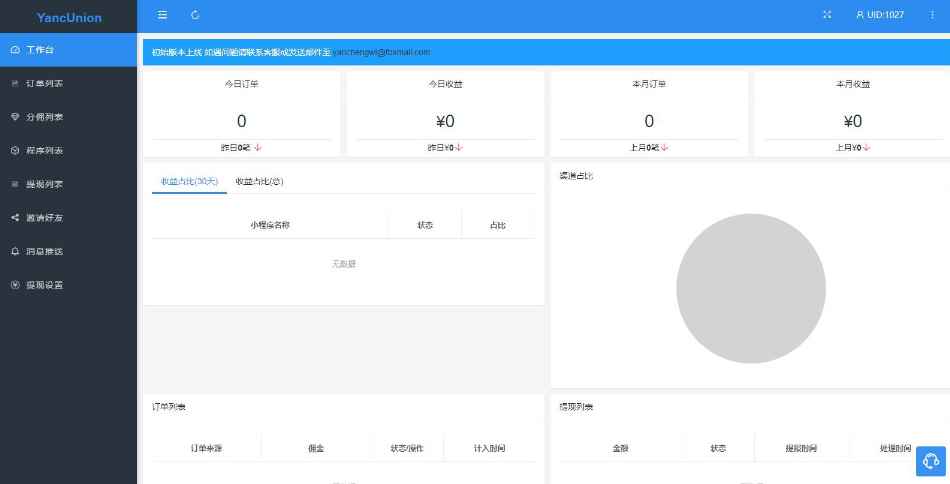
Task: Click the share icon for 邀请好友
Action: [15, 218]
